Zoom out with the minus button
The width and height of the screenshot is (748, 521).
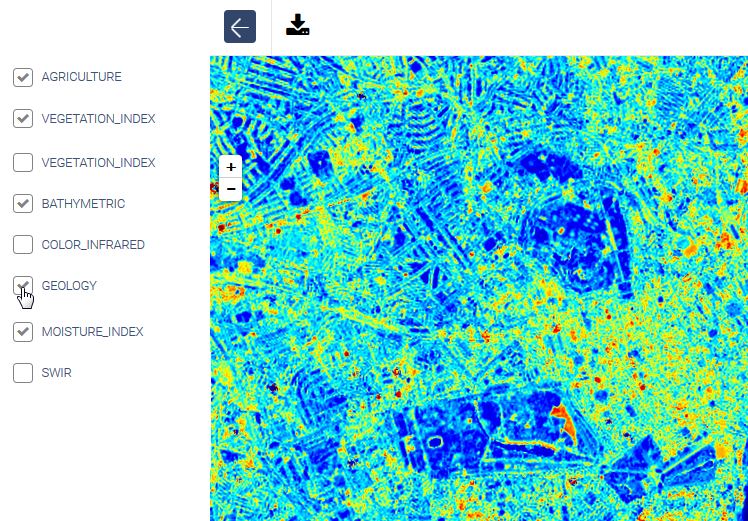click(x=231, y=189)
